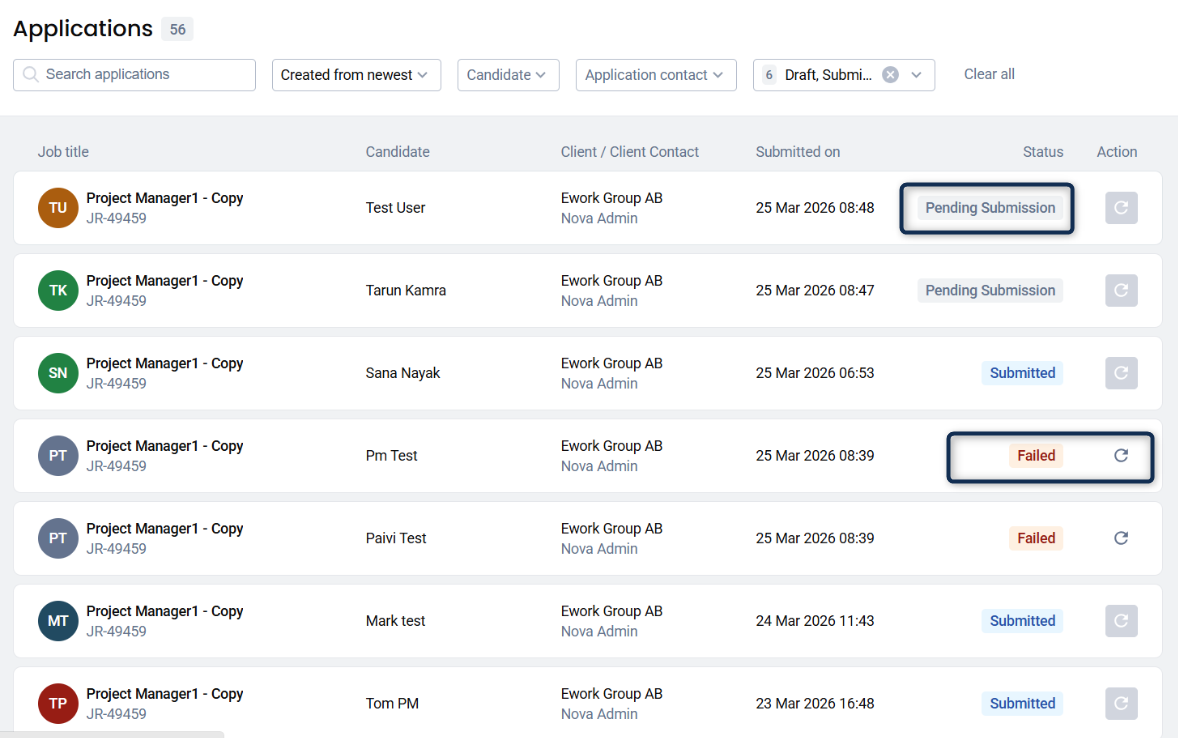Click Pending Submission status for Test User

(989, 208)
